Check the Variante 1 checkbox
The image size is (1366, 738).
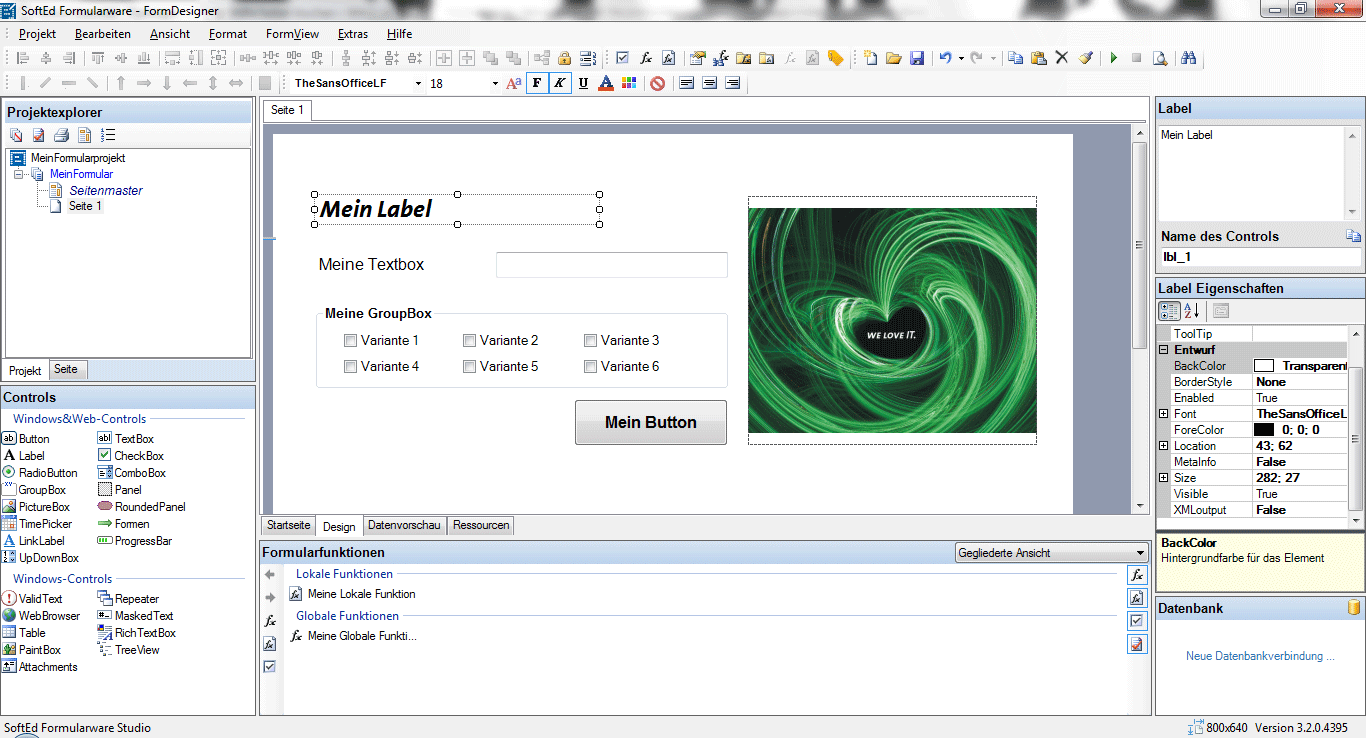351,340
